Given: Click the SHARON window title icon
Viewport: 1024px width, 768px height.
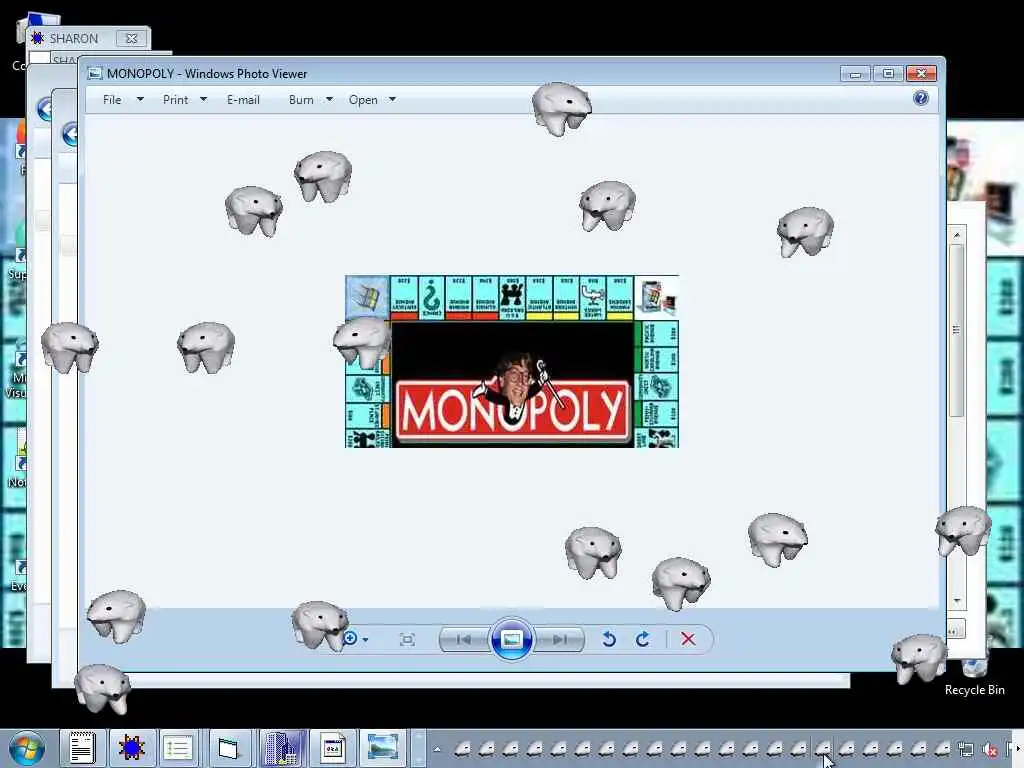Looking at the screenshot, I should (38, 39).
